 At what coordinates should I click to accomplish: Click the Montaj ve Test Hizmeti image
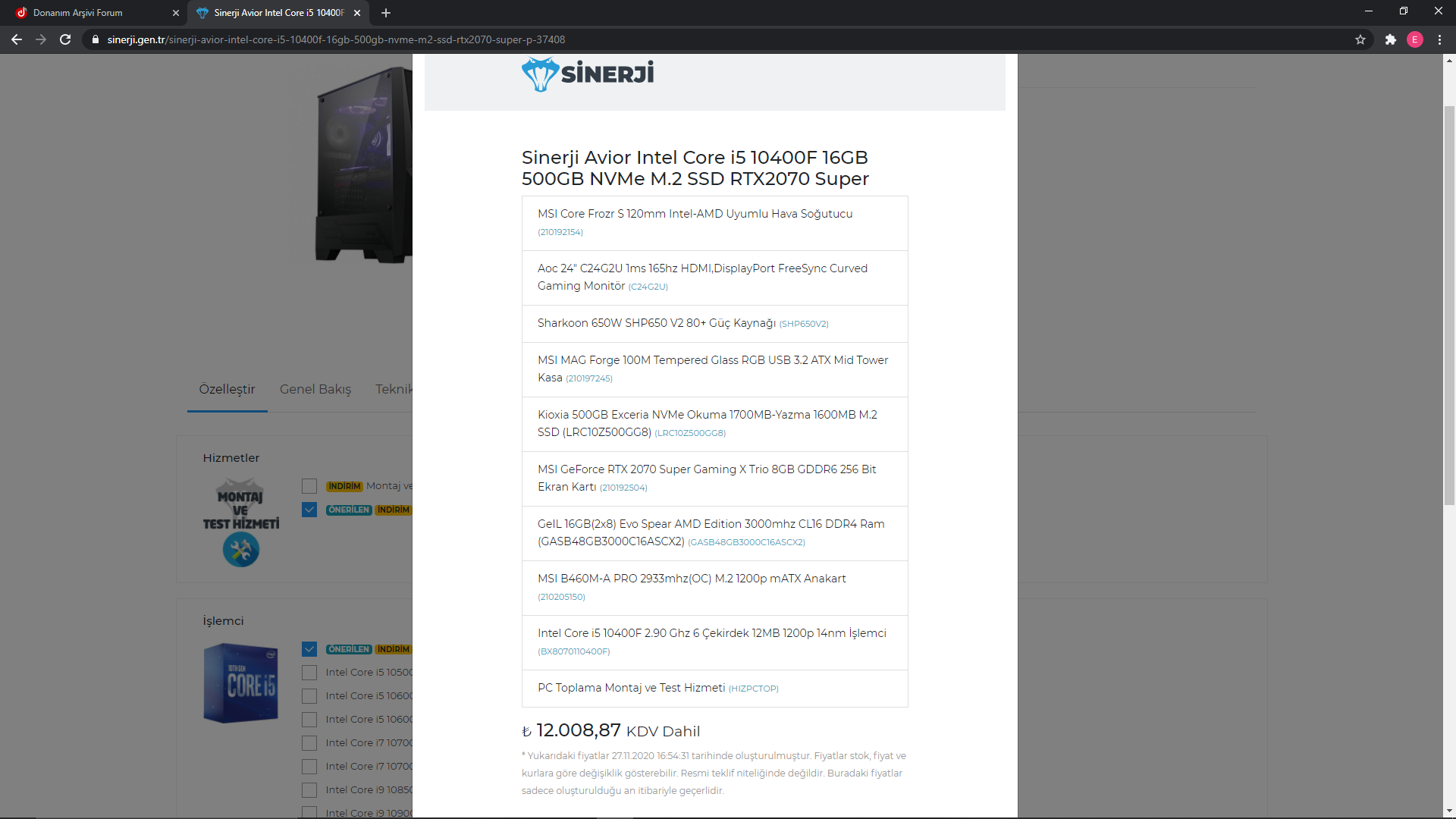coord(241,522)
